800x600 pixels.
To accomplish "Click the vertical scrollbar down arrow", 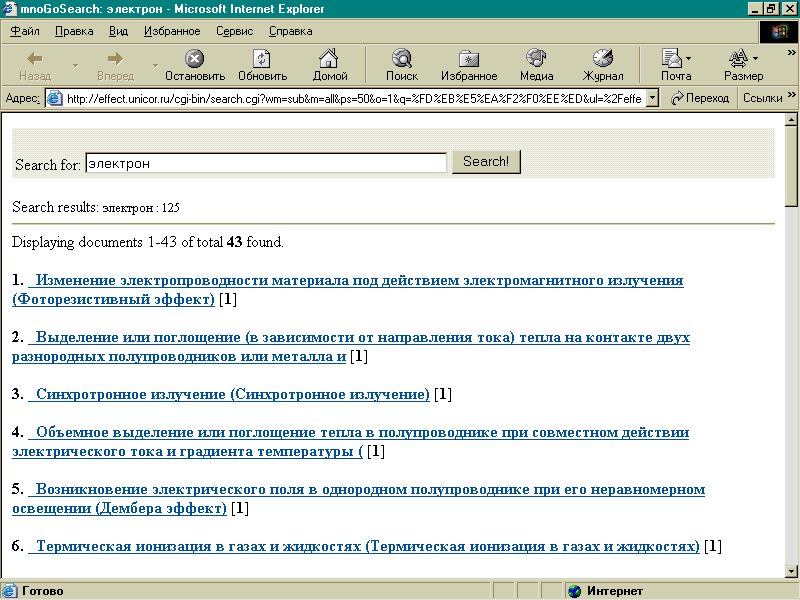I will click(791, 571).
